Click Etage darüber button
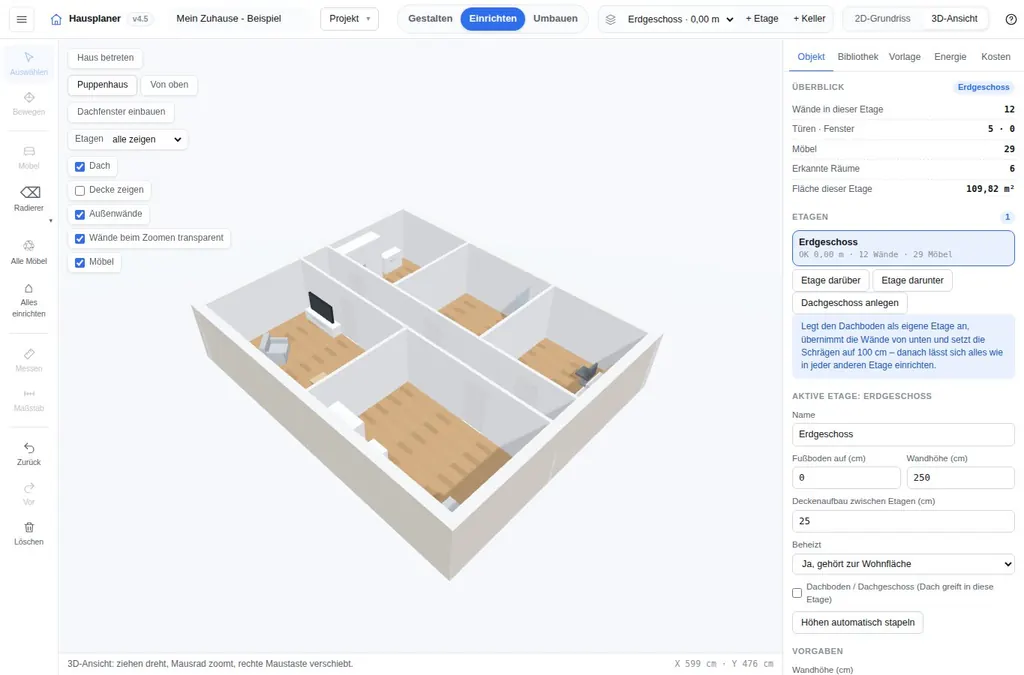The height and width of the screenshot is (675, 1024). [831, 281]
